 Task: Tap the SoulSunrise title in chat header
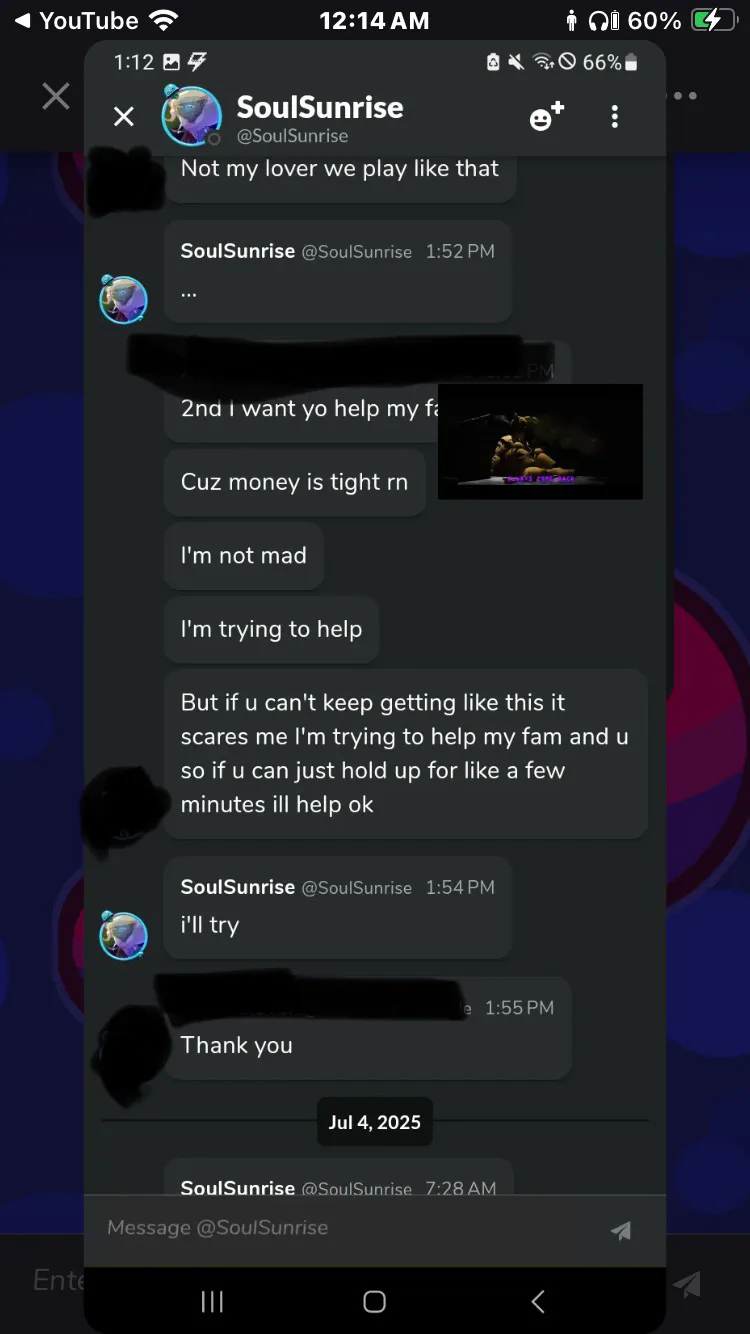[320, 107]
